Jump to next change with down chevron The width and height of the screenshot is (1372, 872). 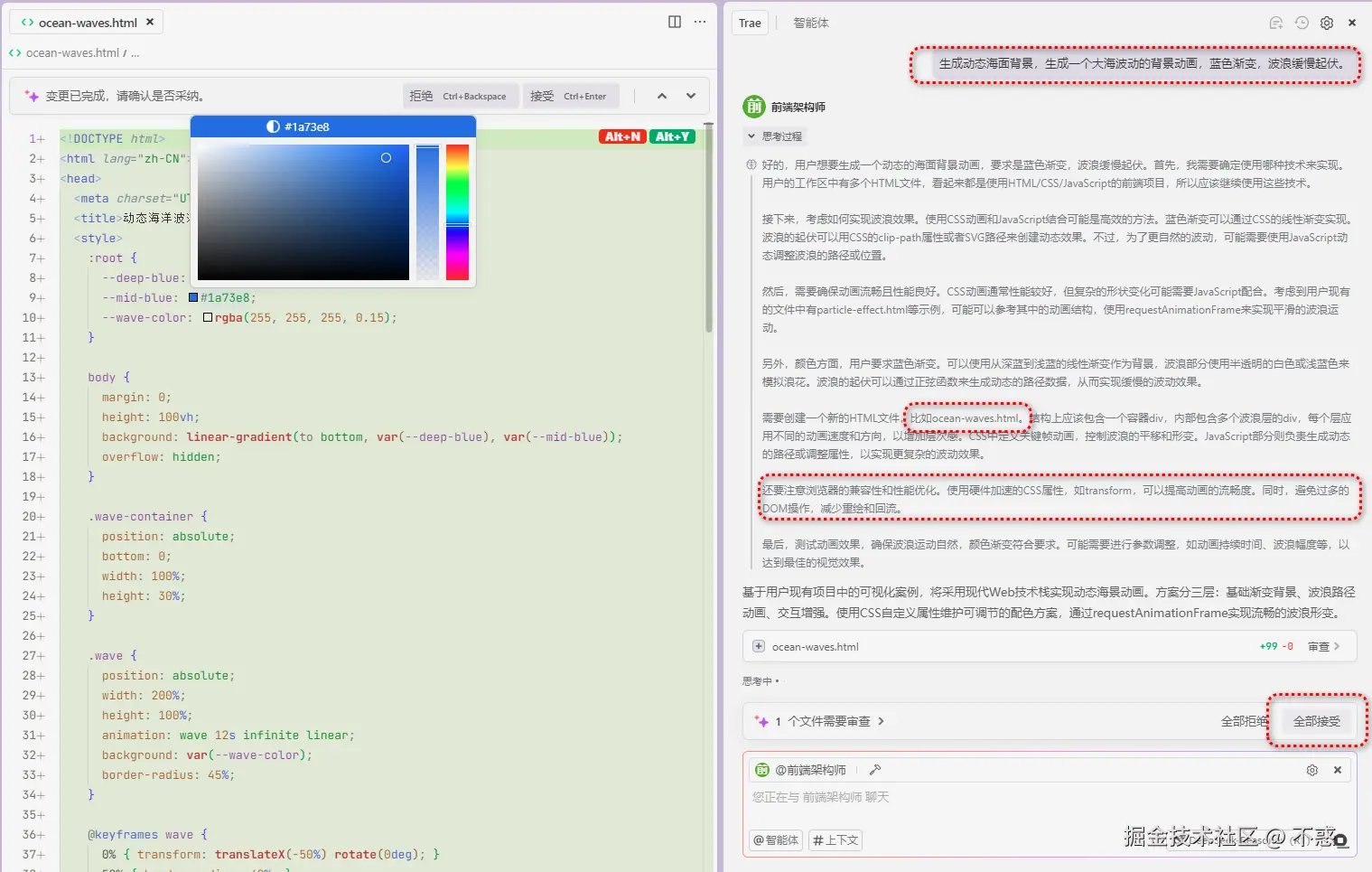(x=691, y=96)
